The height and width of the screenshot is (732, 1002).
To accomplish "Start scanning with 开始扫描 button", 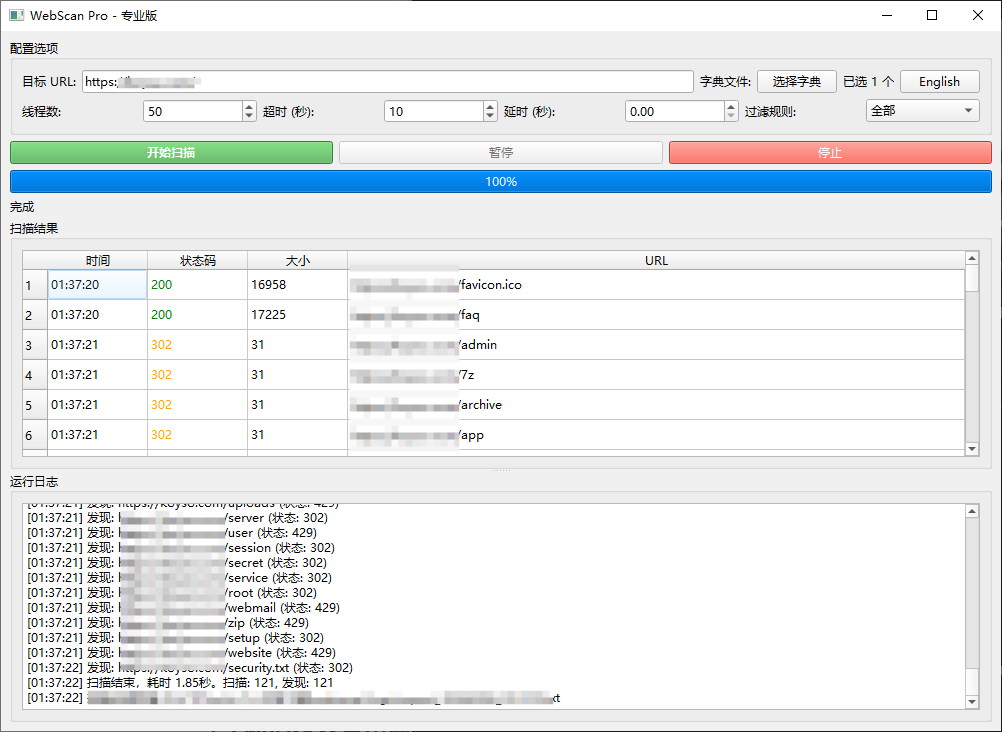I will click(x=171, y=152).
